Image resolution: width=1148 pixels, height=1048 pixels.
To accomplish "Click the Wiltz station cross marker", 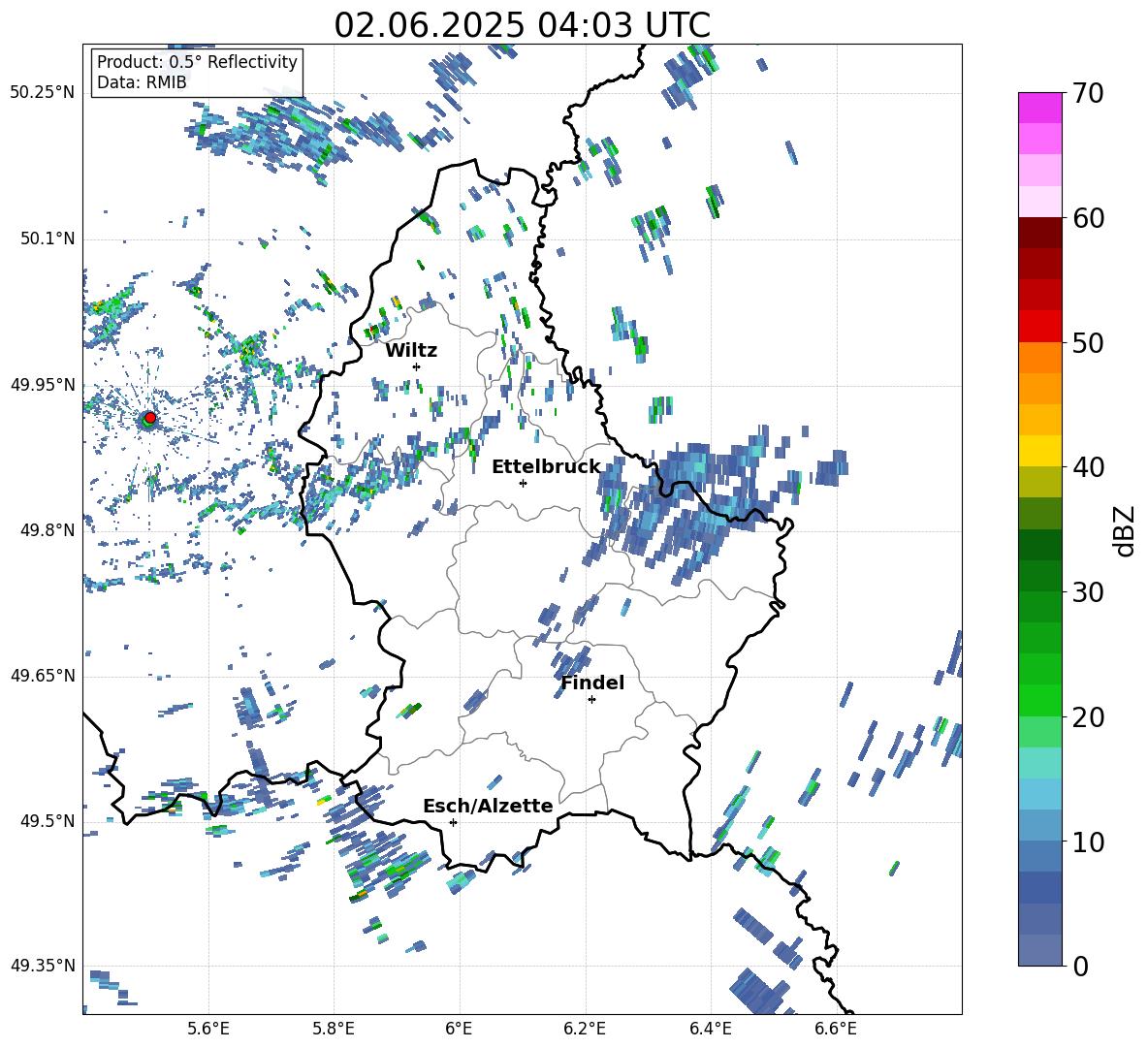I will click(417, 366).
